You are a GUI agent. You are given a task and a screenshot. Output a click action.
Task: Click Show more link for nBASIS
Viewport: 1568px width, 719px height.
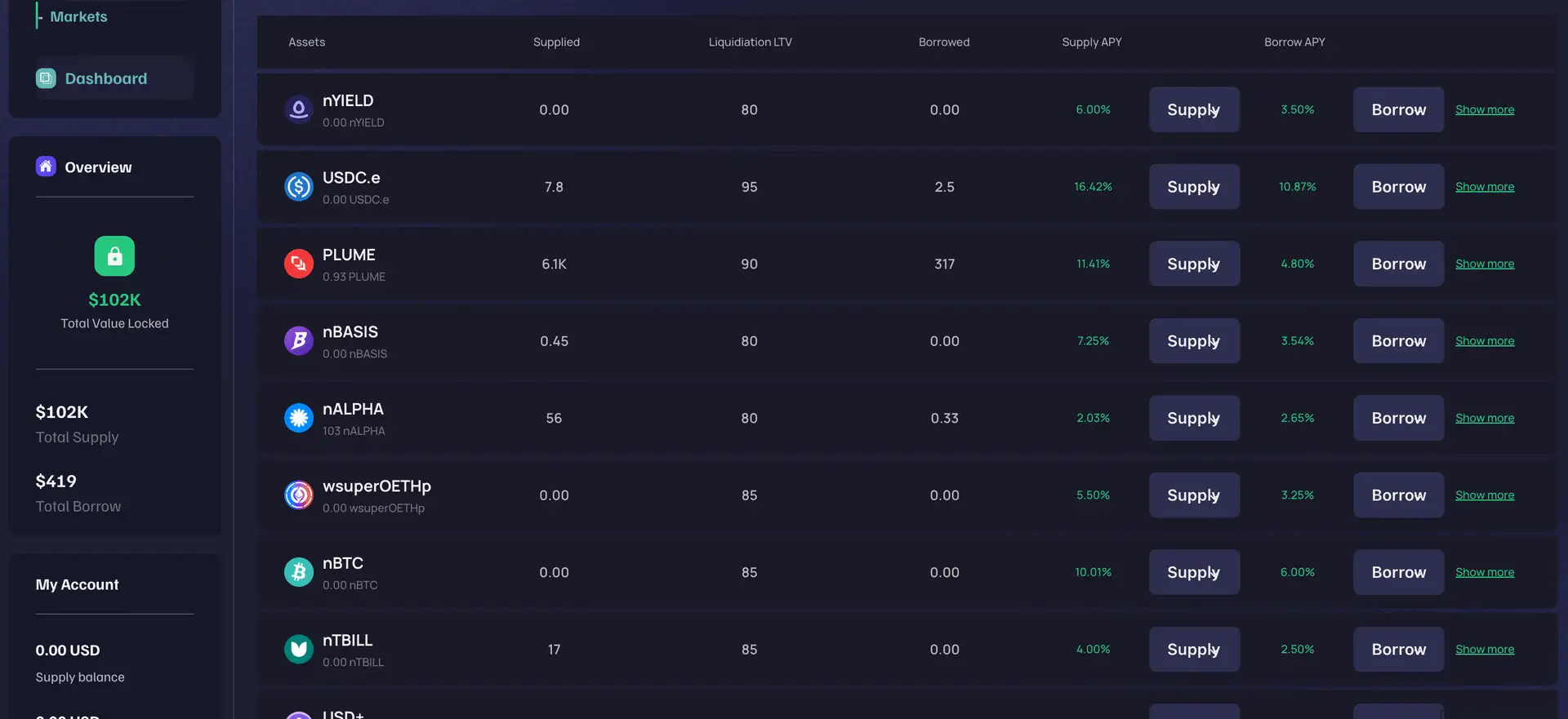coord(1484,341)
